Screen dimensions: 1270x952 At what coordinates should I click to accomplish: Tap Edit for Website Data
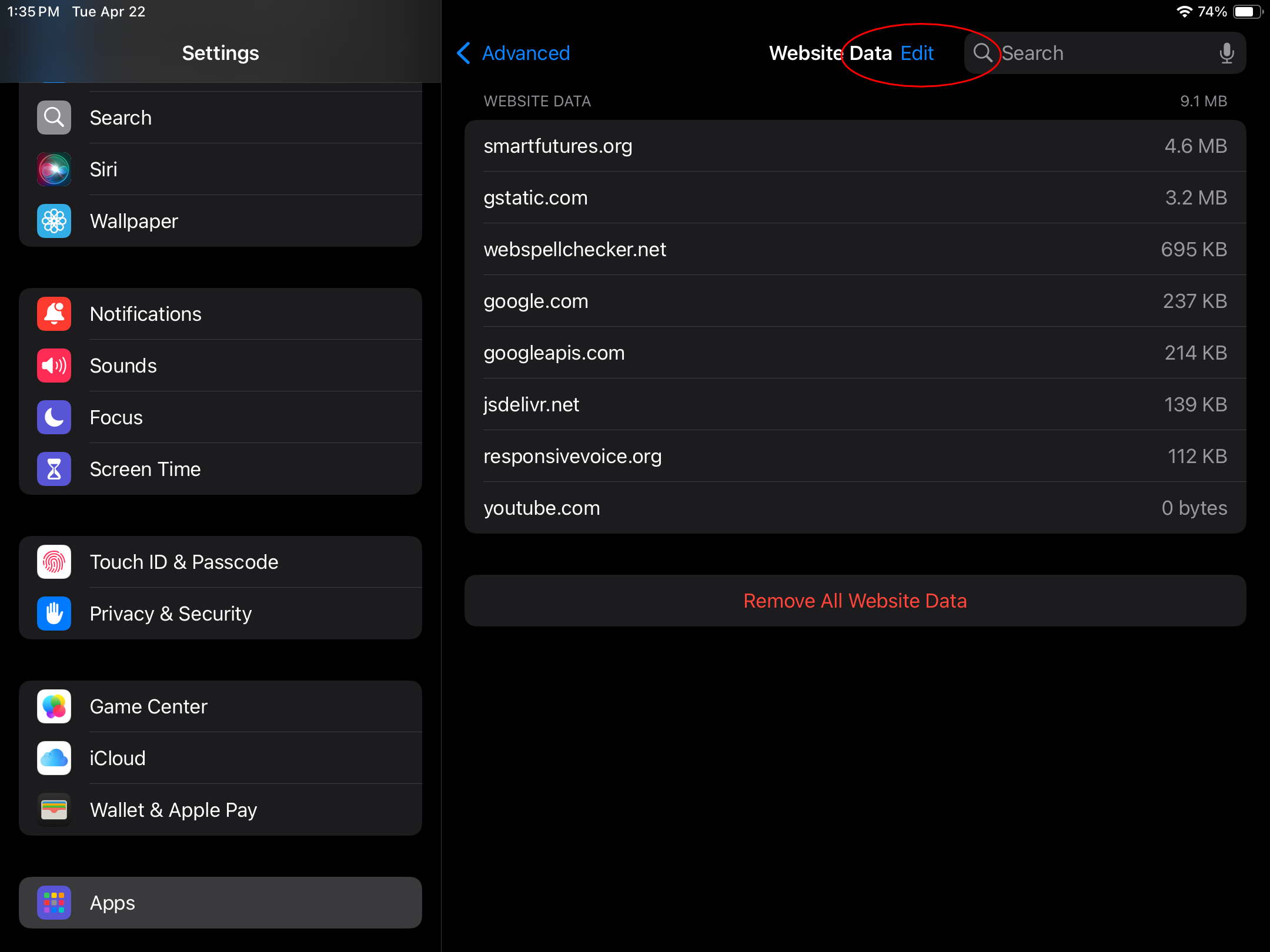point(917,53)
